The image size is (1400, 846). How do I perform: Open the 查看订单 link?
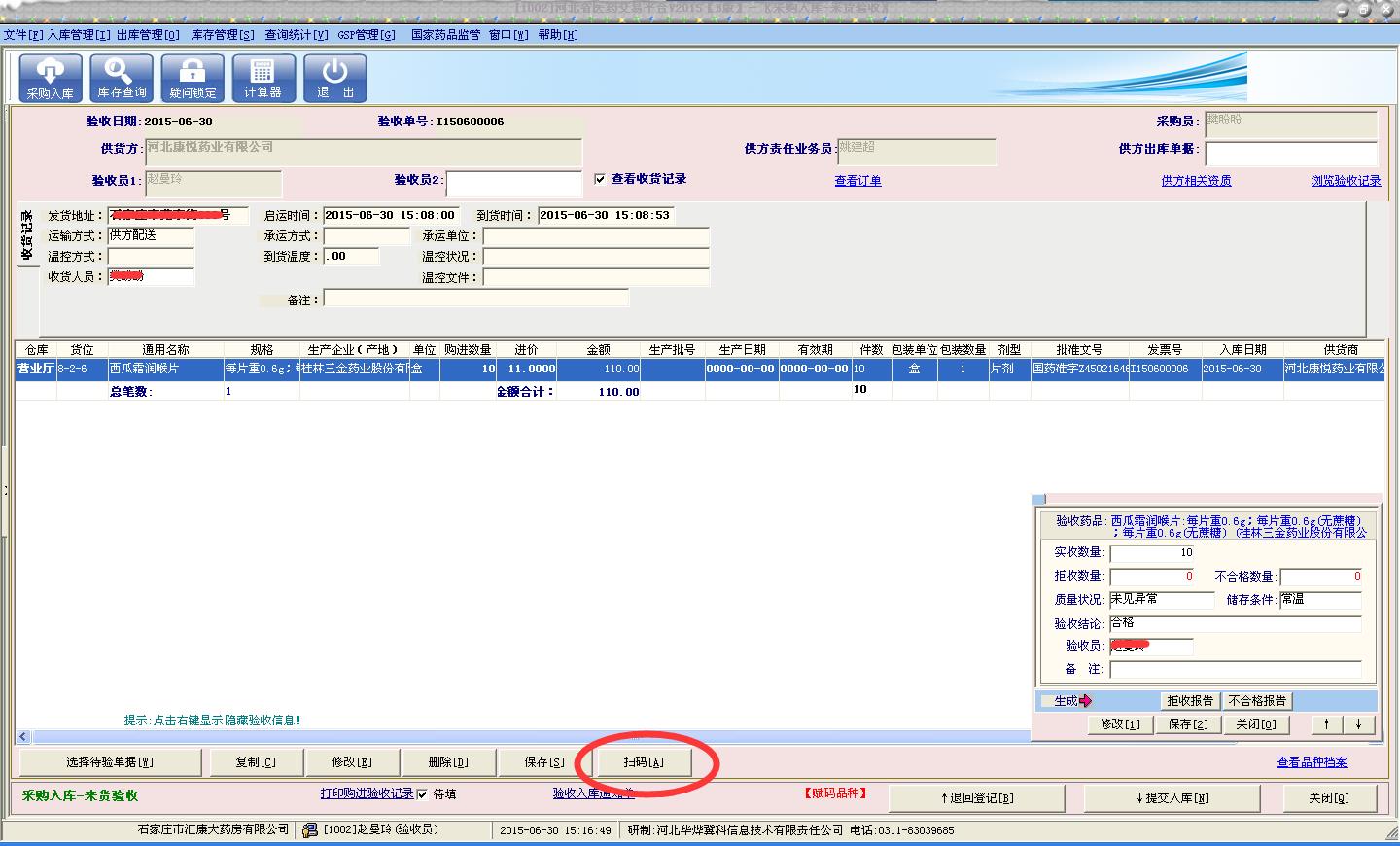point(857,181)
